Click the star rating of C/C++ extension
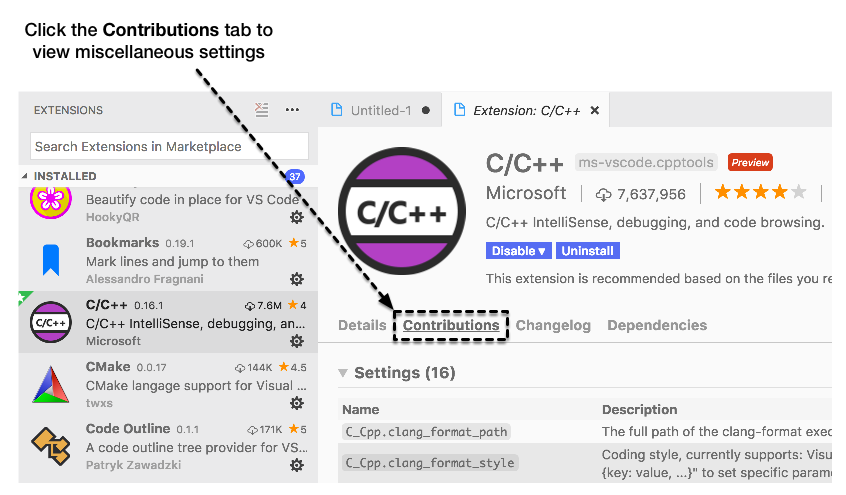 click(760, 193)
